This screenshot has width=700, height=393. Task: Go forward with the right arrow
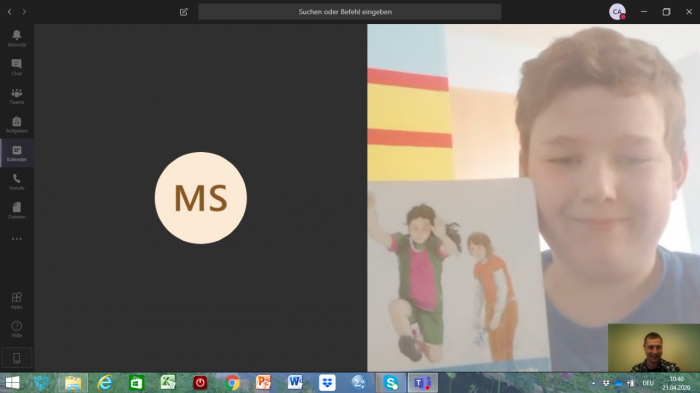24,12
